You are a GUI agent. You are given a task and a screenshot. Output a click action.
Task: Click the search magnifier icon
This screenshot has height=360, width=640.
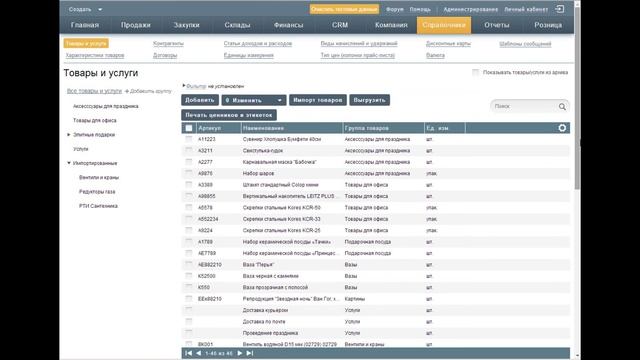tap(562, 107)
